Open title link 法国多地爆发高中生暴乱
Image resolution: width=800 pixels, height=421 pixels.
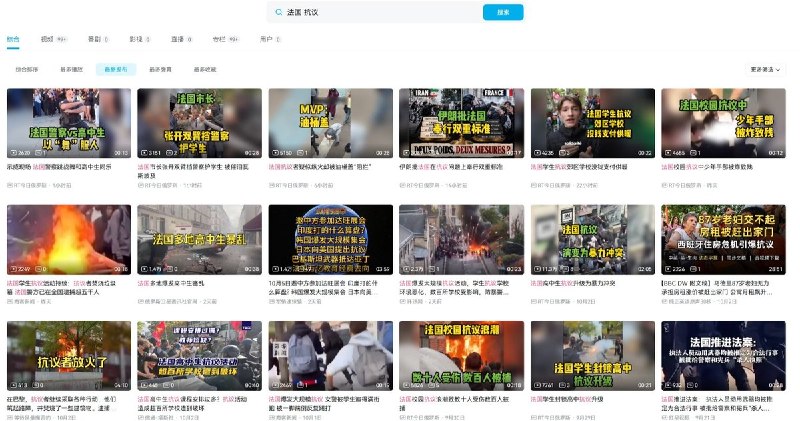[x=171, y=283]
